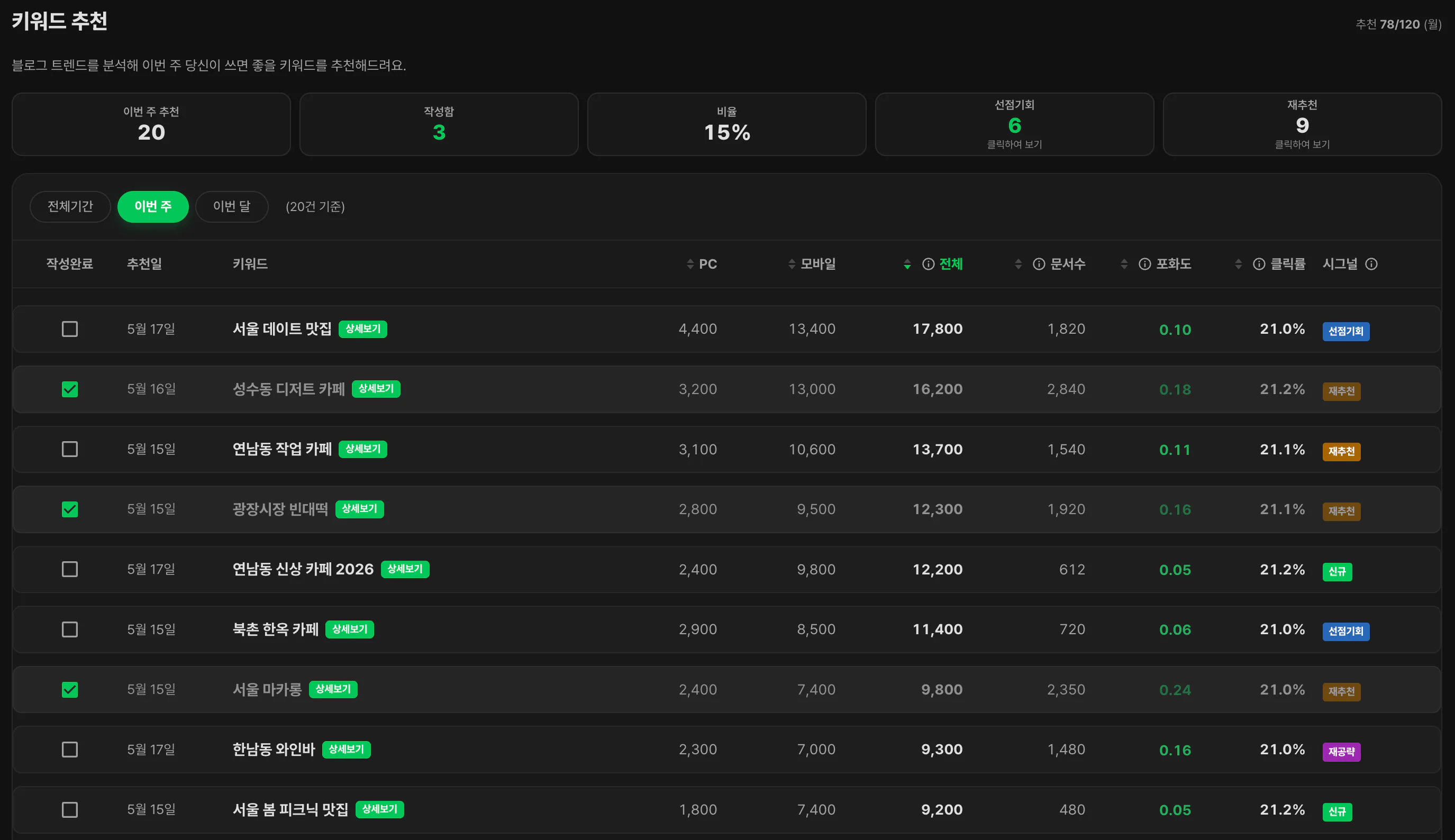Image resolution: width=1455 pixels, height=840 pixels.
Task: Check the 한남동 와인바 checkbox
Action: (x=70, y=750)
